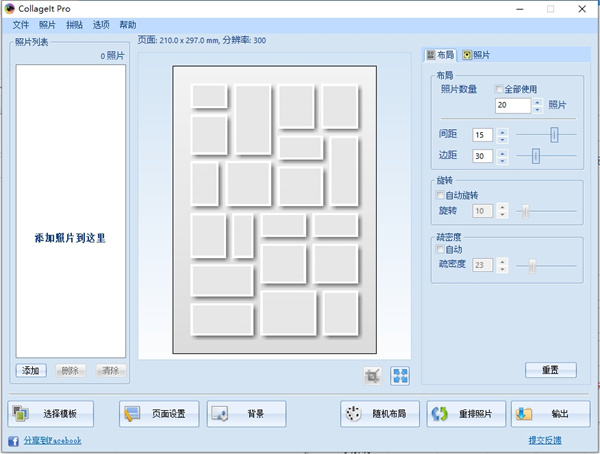Click the 输出 export button

pyautogui.click(x=551, y=414)
